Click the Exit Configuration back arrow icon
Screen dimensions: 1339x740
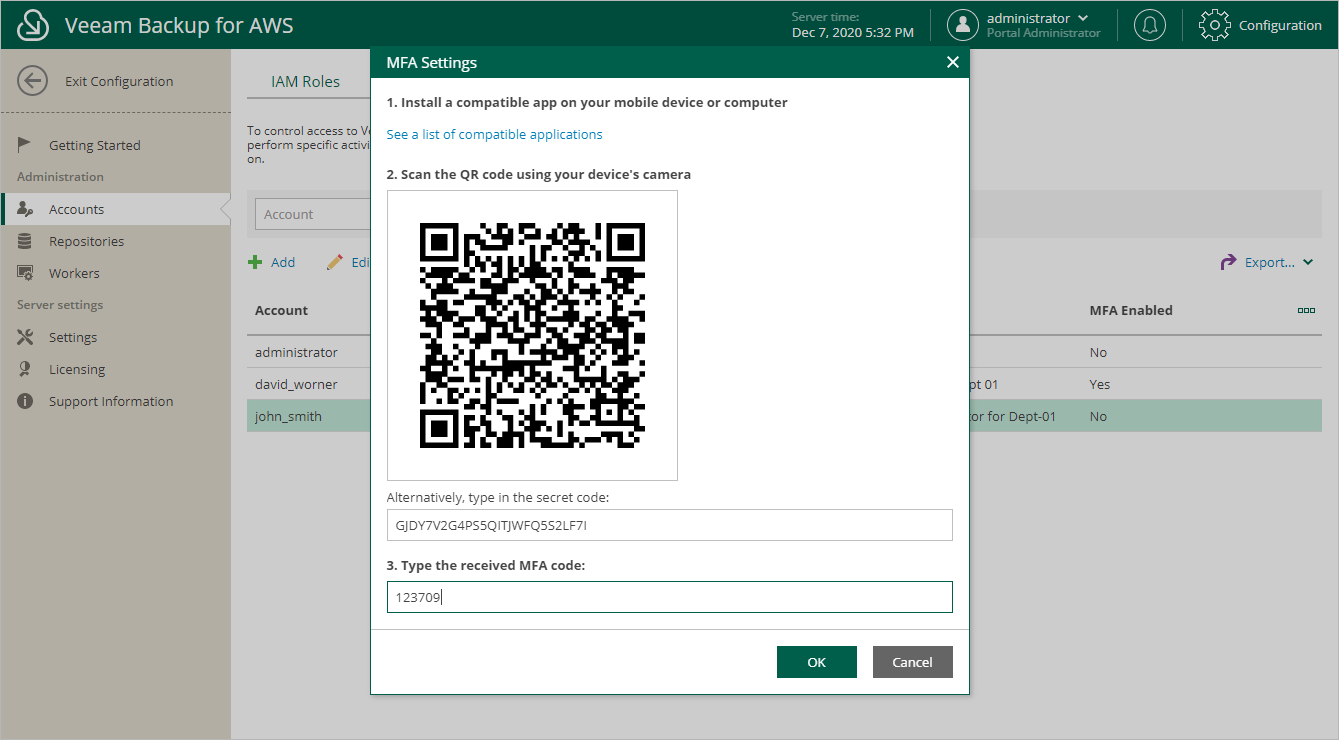click(x=33, y=81)
